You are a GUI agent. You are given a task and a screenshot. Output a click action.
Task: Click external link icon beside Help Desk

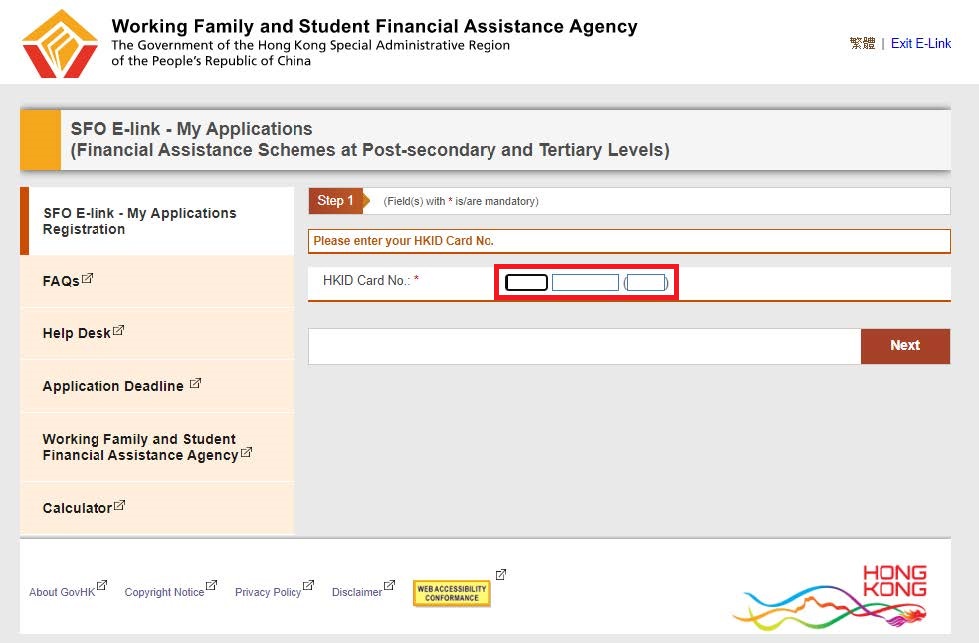[x=118, y=330]
